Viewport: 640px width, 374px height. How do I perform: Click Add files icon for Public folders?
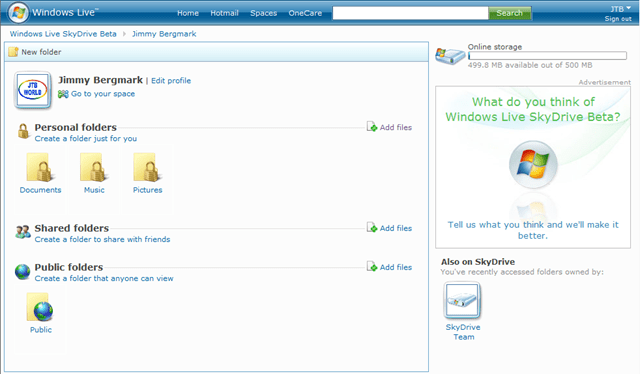(x=371, y=267)
